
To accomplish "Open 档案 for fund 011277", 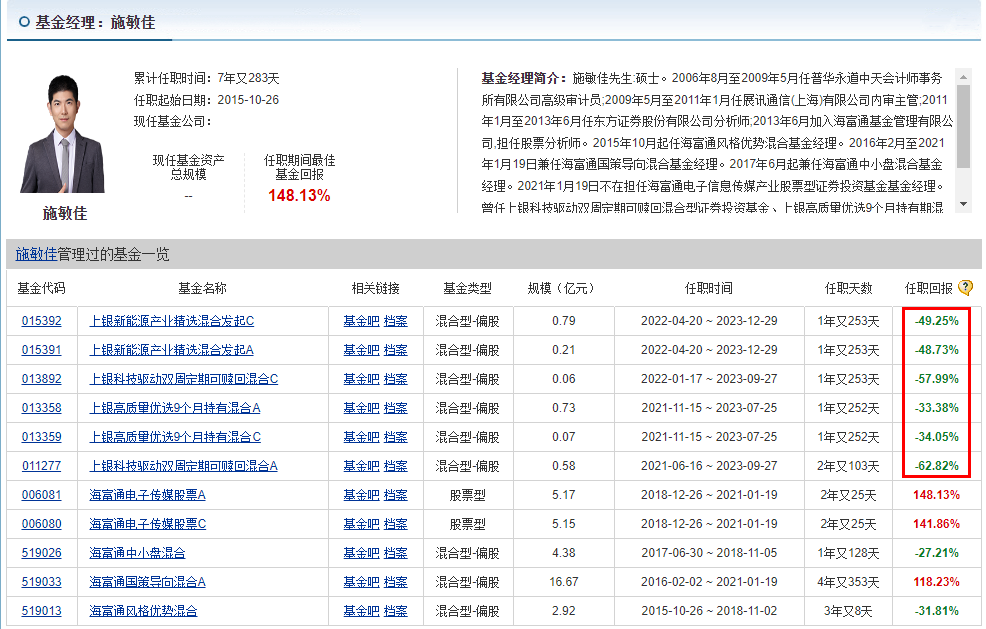I will pyautogui.click(x=396, y=465).
